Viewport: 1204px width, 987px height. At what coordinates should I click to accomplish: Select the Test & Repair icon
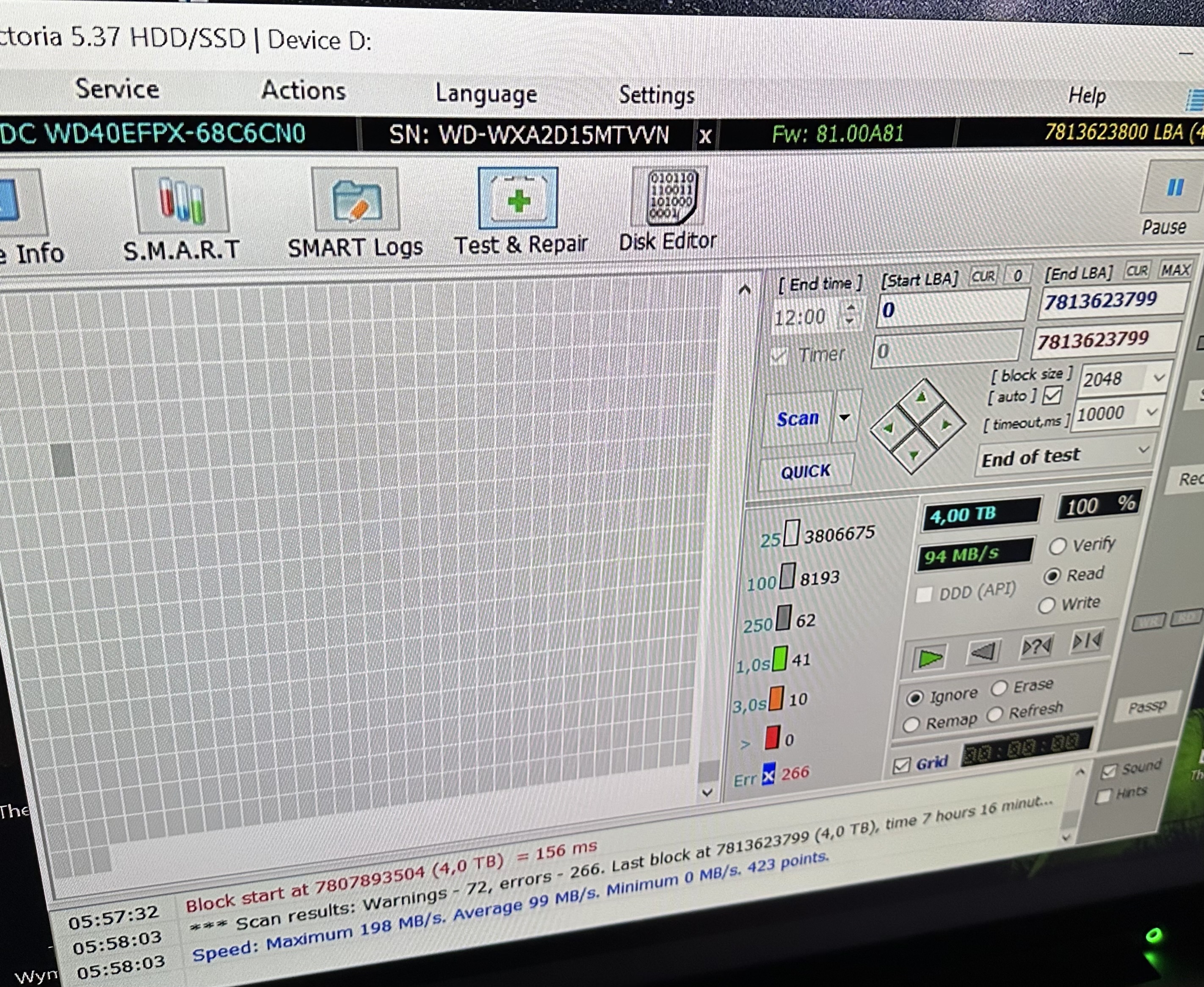pos(518,199)
